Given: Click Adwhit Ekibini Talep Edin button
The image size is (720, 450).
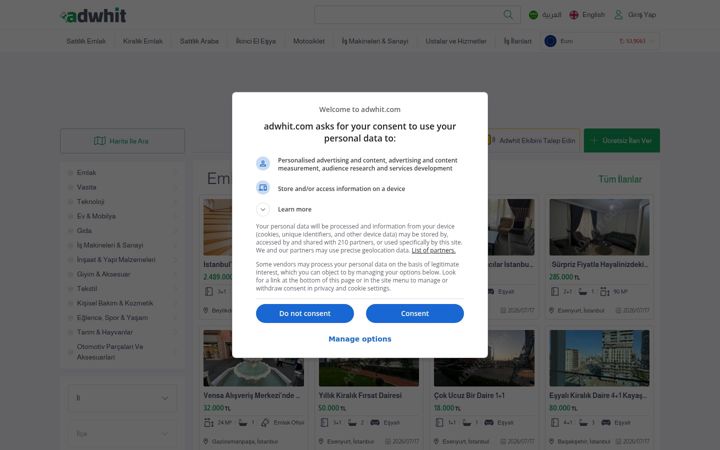Looking at the screenshot, I should click(533, 141).
